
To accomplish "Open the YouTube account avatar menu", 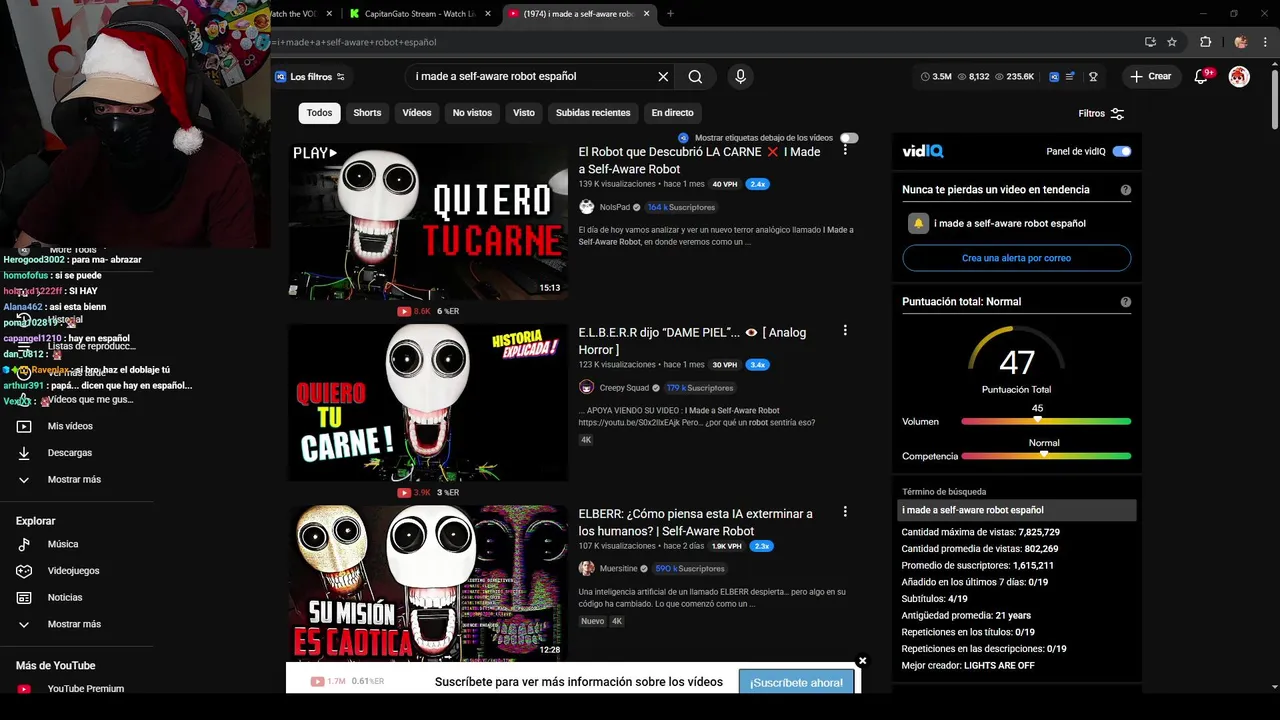I will pos(1239,76).
